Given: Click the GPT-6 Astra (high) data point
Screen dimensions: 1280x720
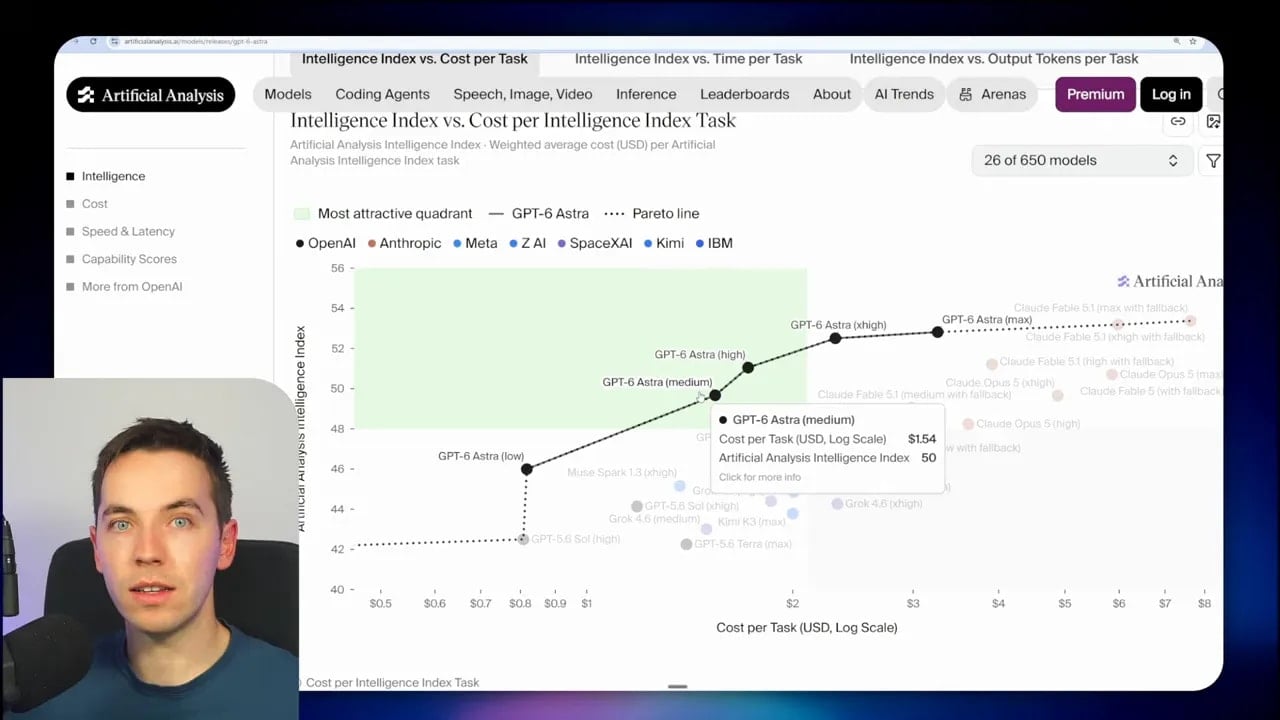Looking at the screenshot, I should tap(748, 368).
